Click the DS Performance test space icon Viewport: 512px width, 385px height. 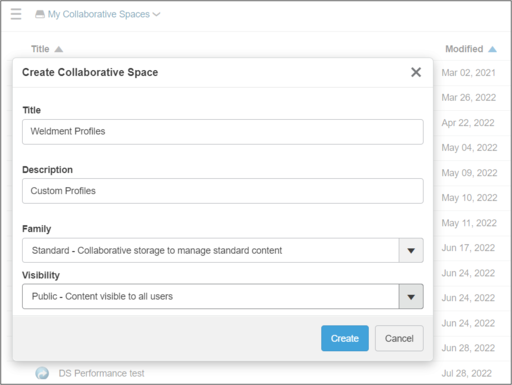[42, 373]
